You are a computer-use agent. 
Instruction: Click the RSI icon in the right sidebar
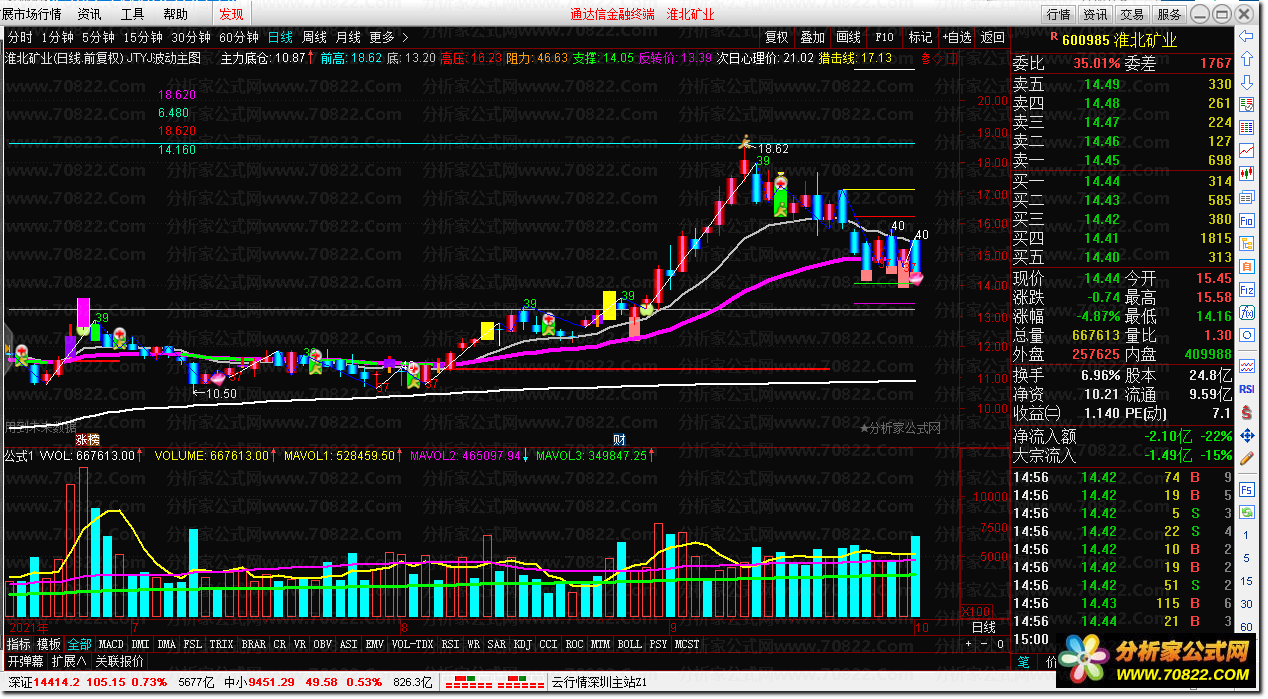tap(1246, 388)
